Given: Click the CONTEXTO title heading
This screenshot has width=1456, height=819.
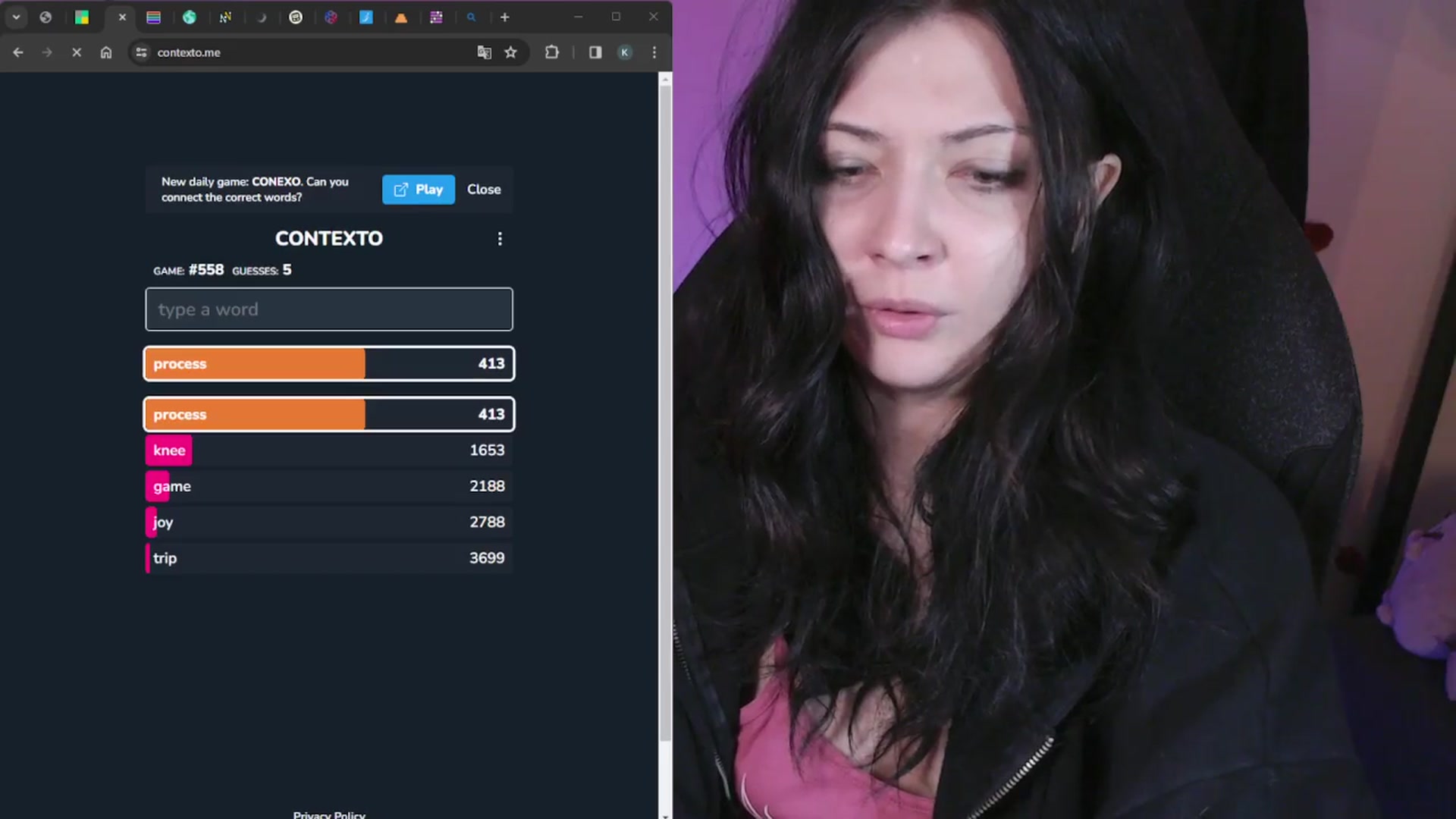Looking at the screenshot, I should tap(329, 239).
